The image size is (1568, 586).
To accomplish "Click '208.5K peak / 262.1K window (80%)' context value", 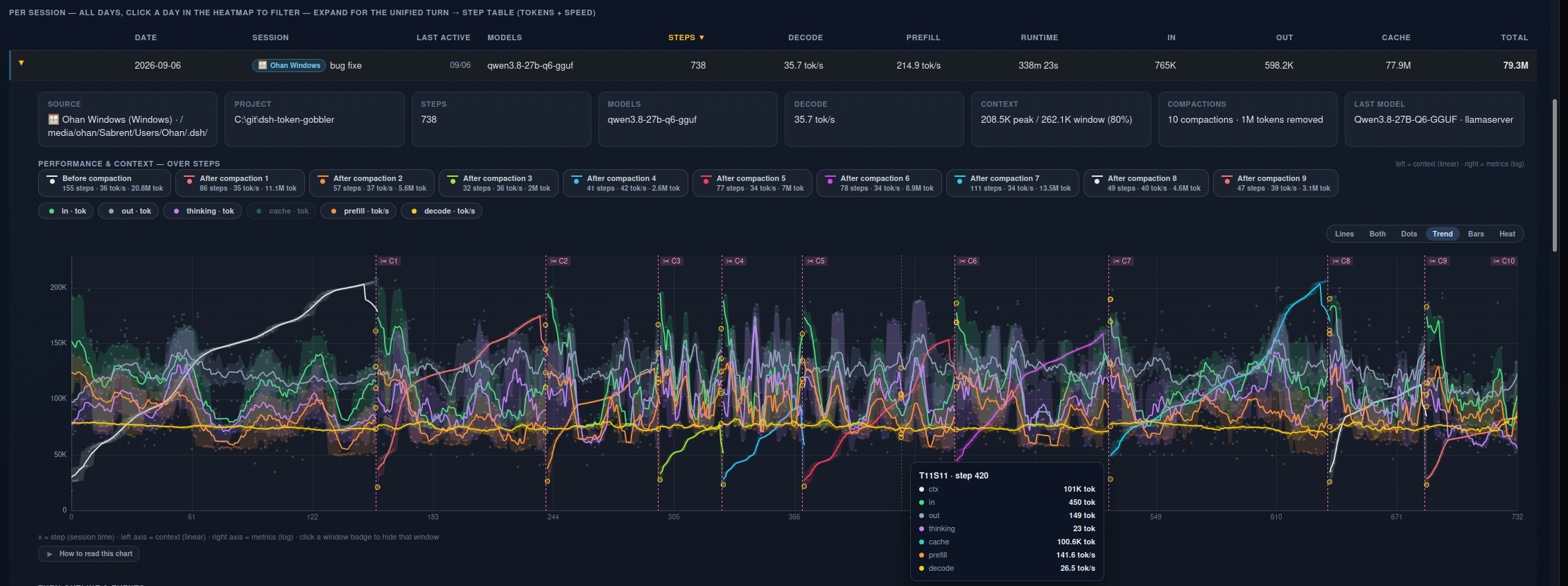I will 1056,119.
